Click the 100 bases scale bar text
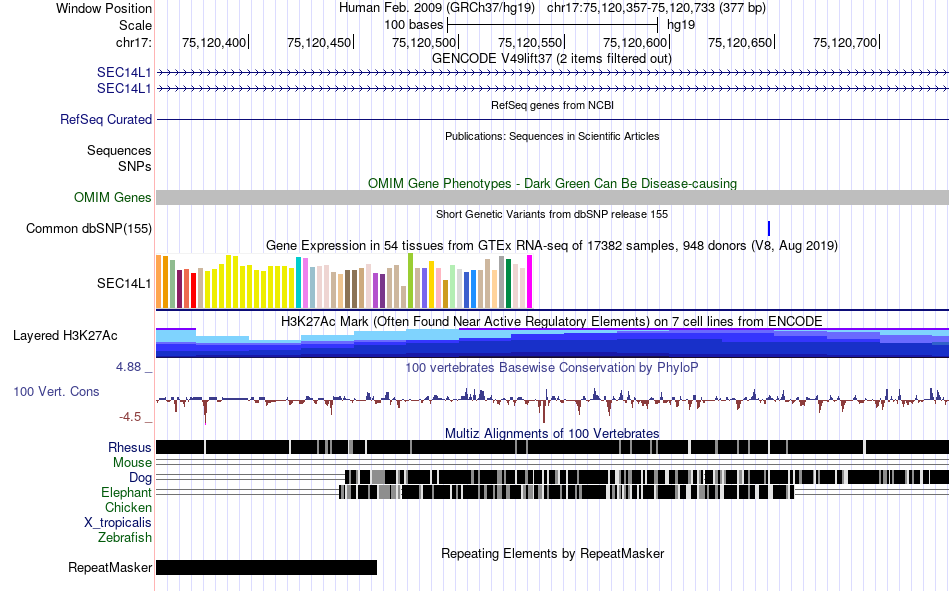The image size is (950, 591). coord(414,25)
